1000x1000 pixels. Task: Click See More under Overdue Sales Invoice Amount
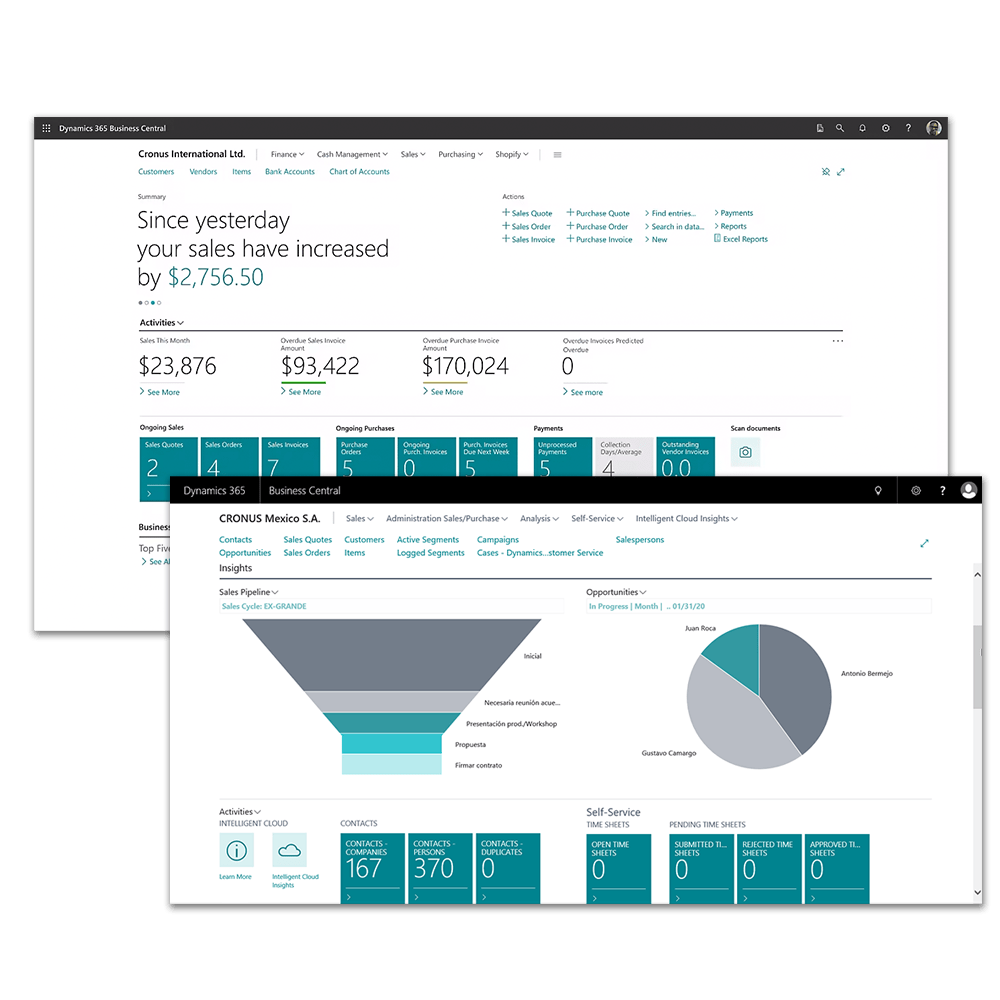tap(301, 392)
